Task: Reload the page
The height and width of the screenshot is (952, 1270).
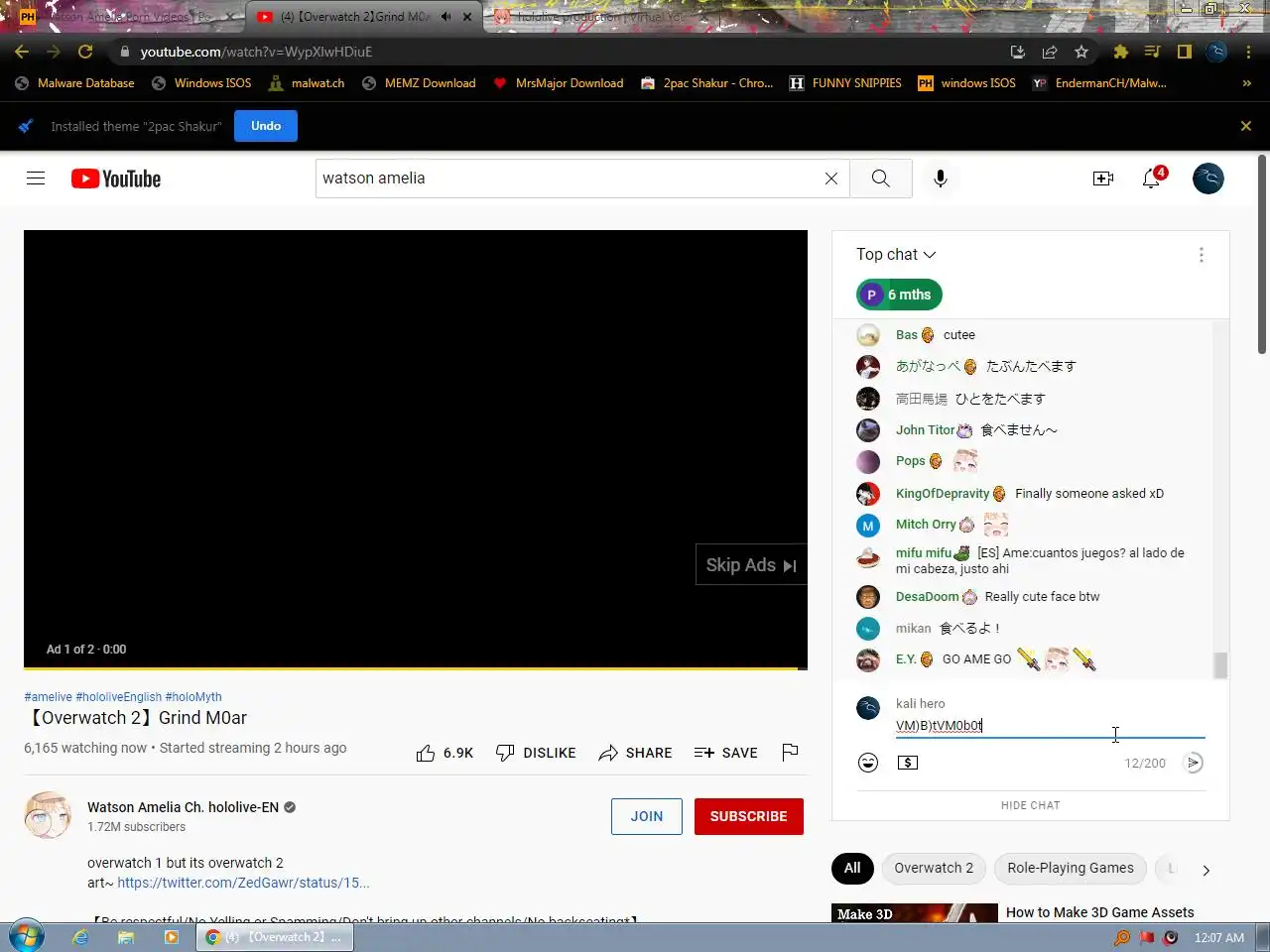Action: click(85, 52)
